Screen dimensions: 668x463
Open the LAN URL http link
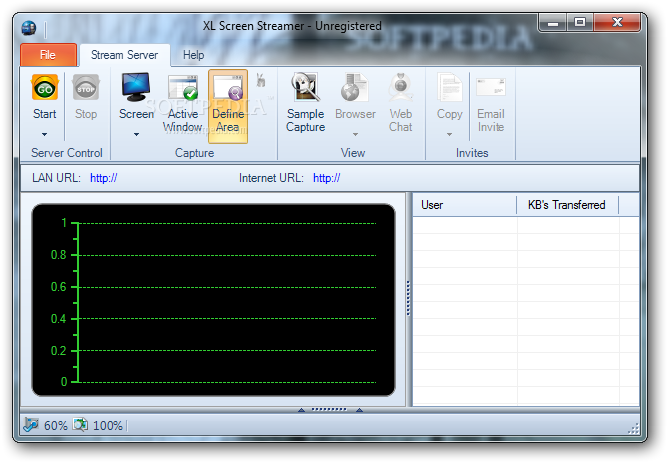(x=104, y=178)
